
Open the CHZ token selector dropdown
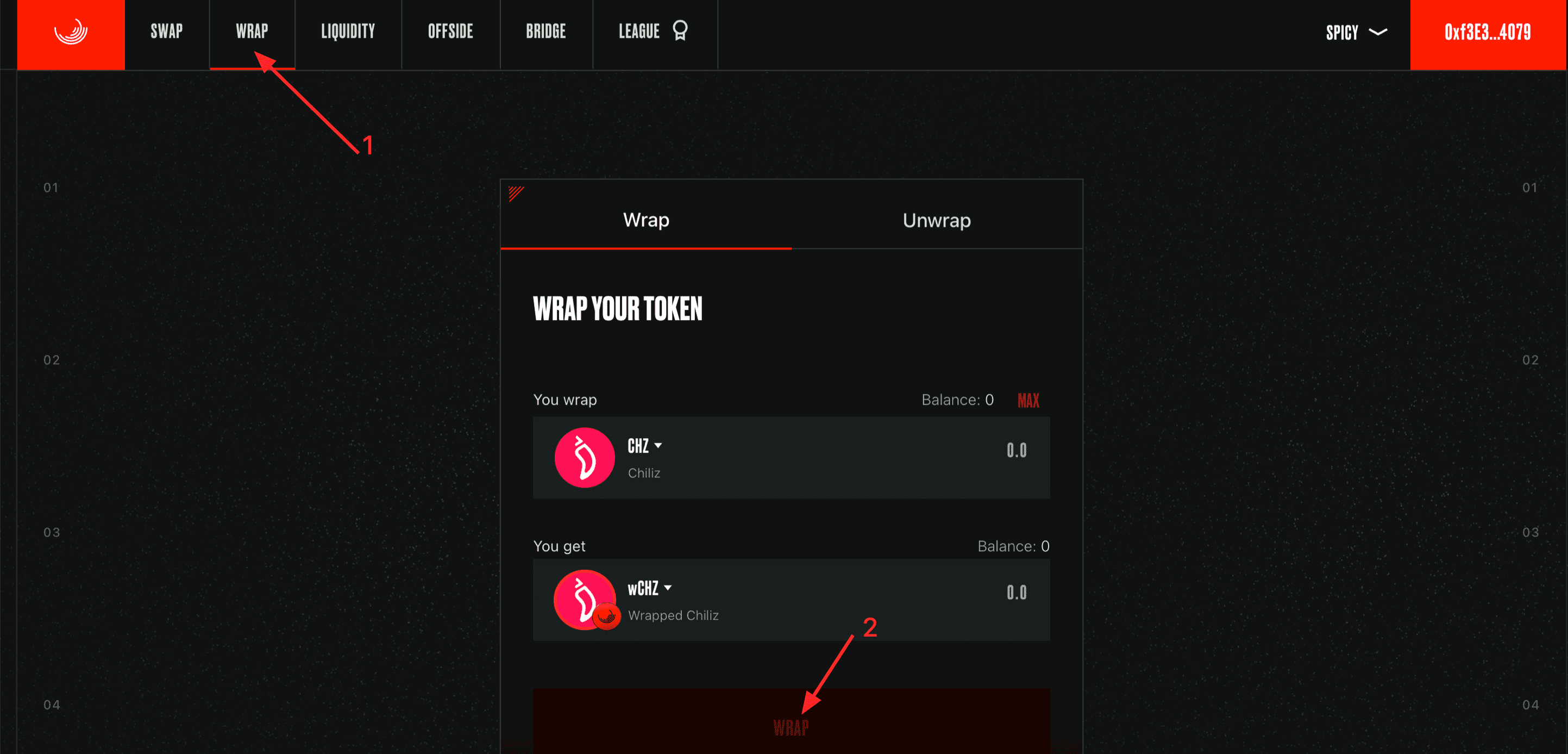click(x=644, y=446)
